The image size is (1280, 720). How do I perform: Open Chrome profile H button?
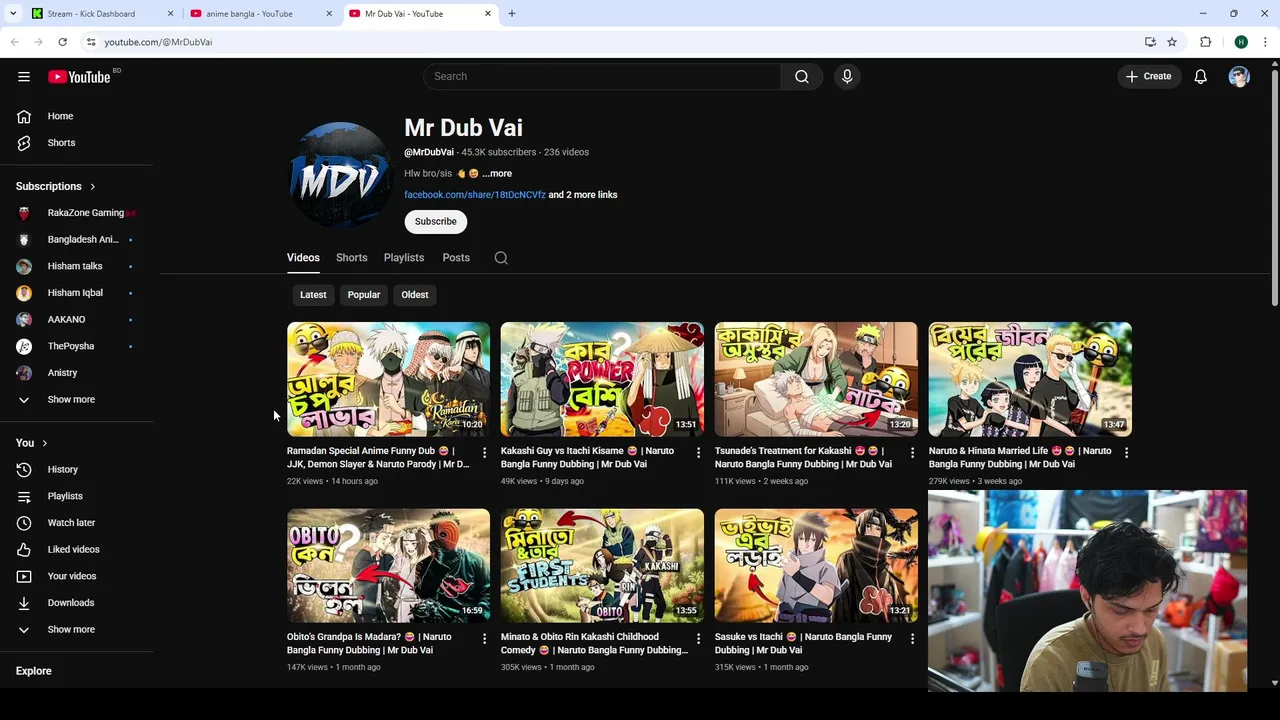[x=1241, y=42]
